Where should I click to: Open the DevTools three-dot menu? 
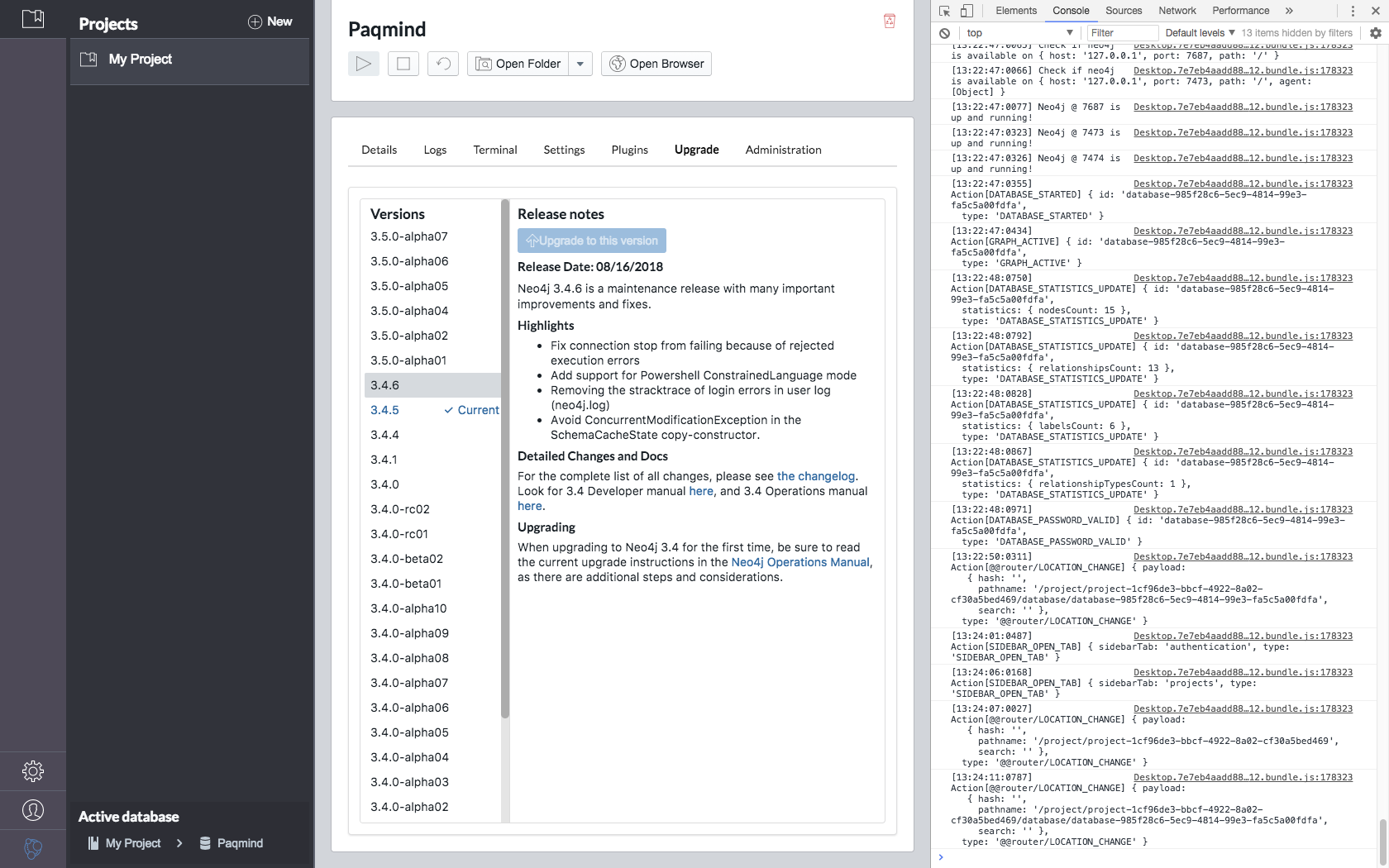1353,11
